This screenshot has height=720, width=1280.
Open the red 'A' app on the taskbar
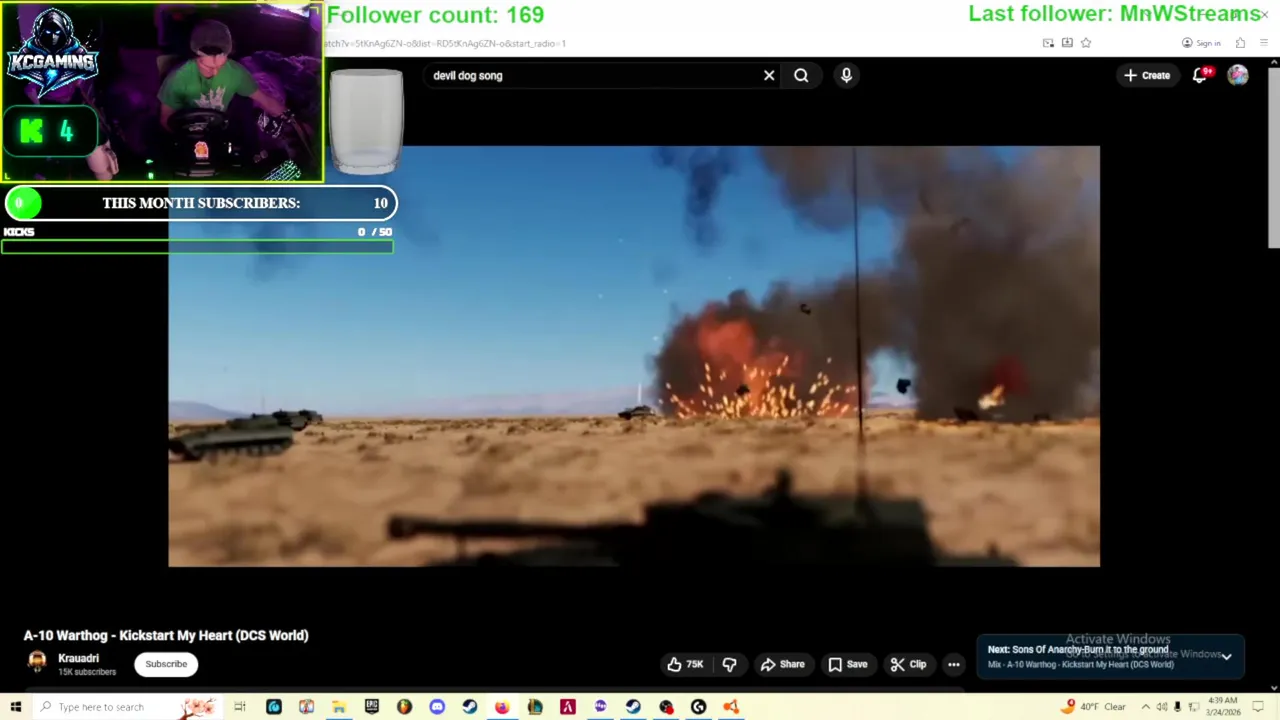point(567,707)
